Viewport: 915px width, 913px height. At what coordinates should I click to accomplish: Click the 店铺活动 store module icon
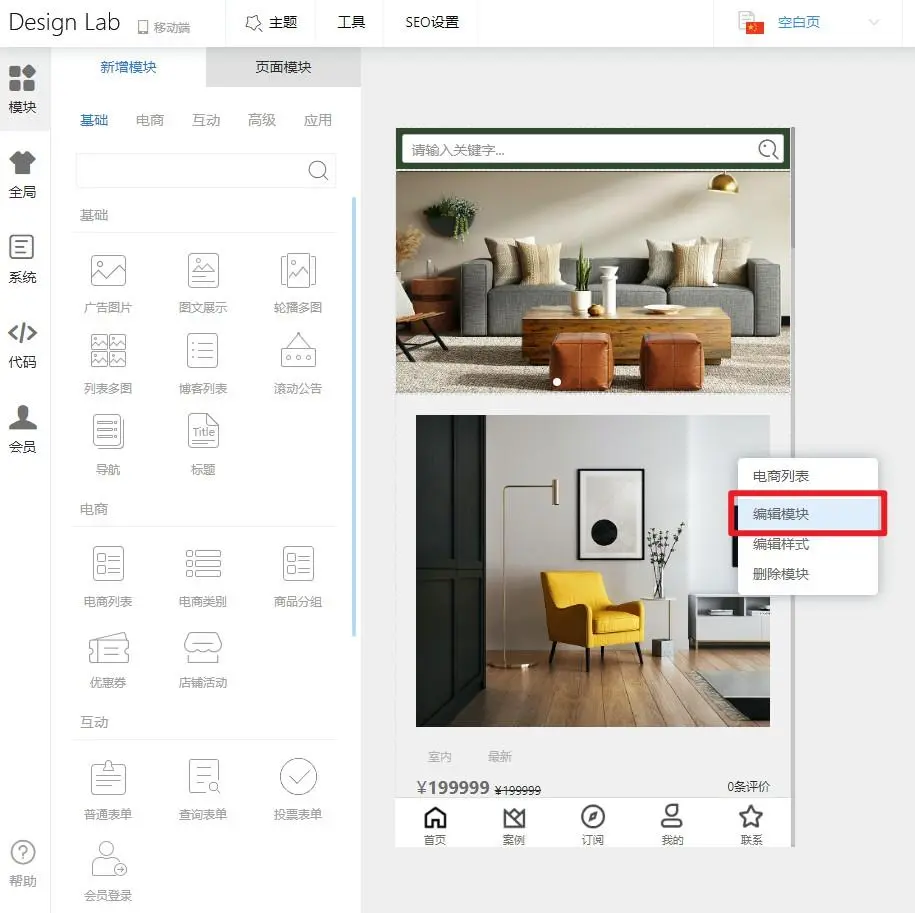pyautogui.click(x=203, y=648)
